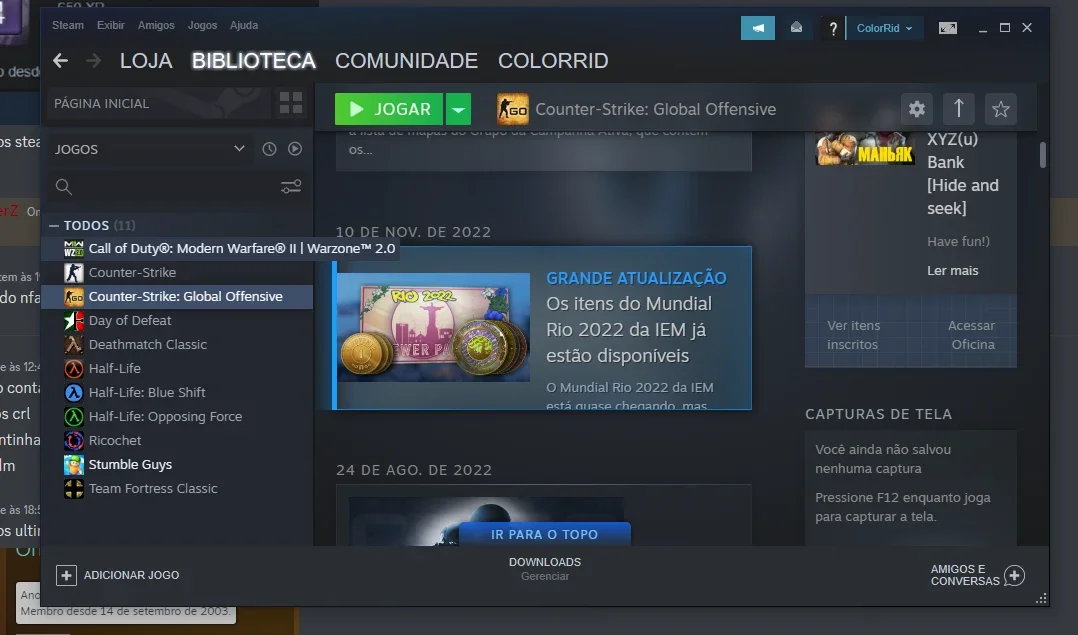Image resolution: width=1078 pixels, height=635 pixels.
Task: Open the JOGOS category dropdown
Action: pyautogui.click(x=150, y=148)
